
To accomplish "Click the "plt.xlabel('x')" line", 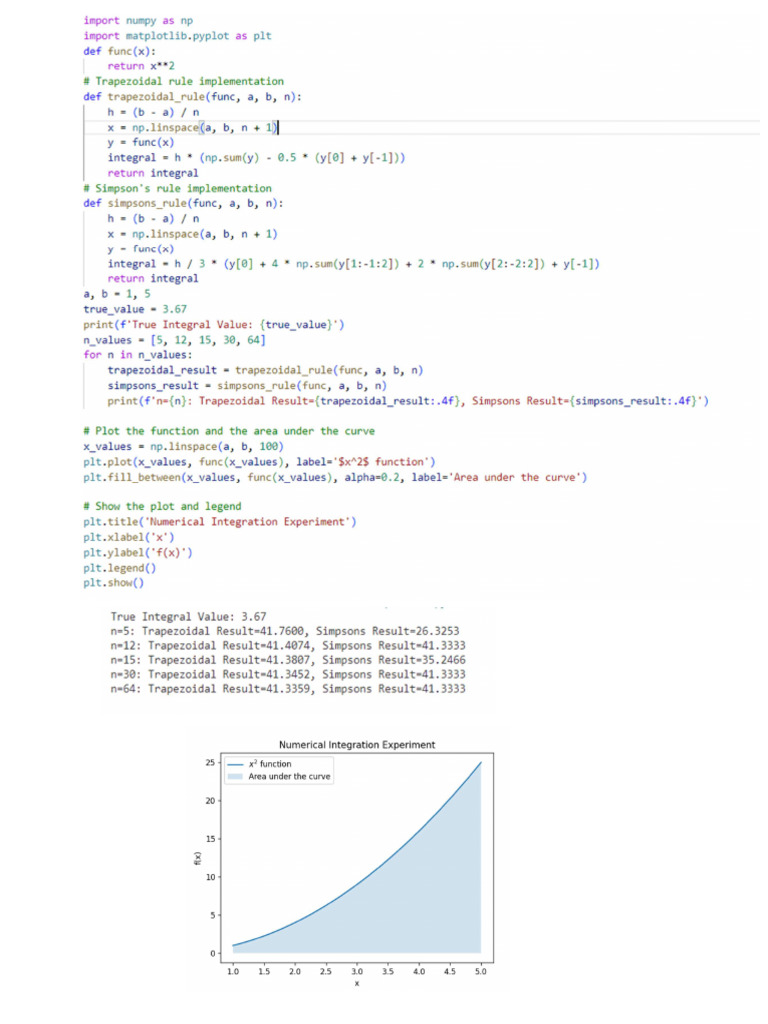I will pyautogui.click(x=129, y=537).
